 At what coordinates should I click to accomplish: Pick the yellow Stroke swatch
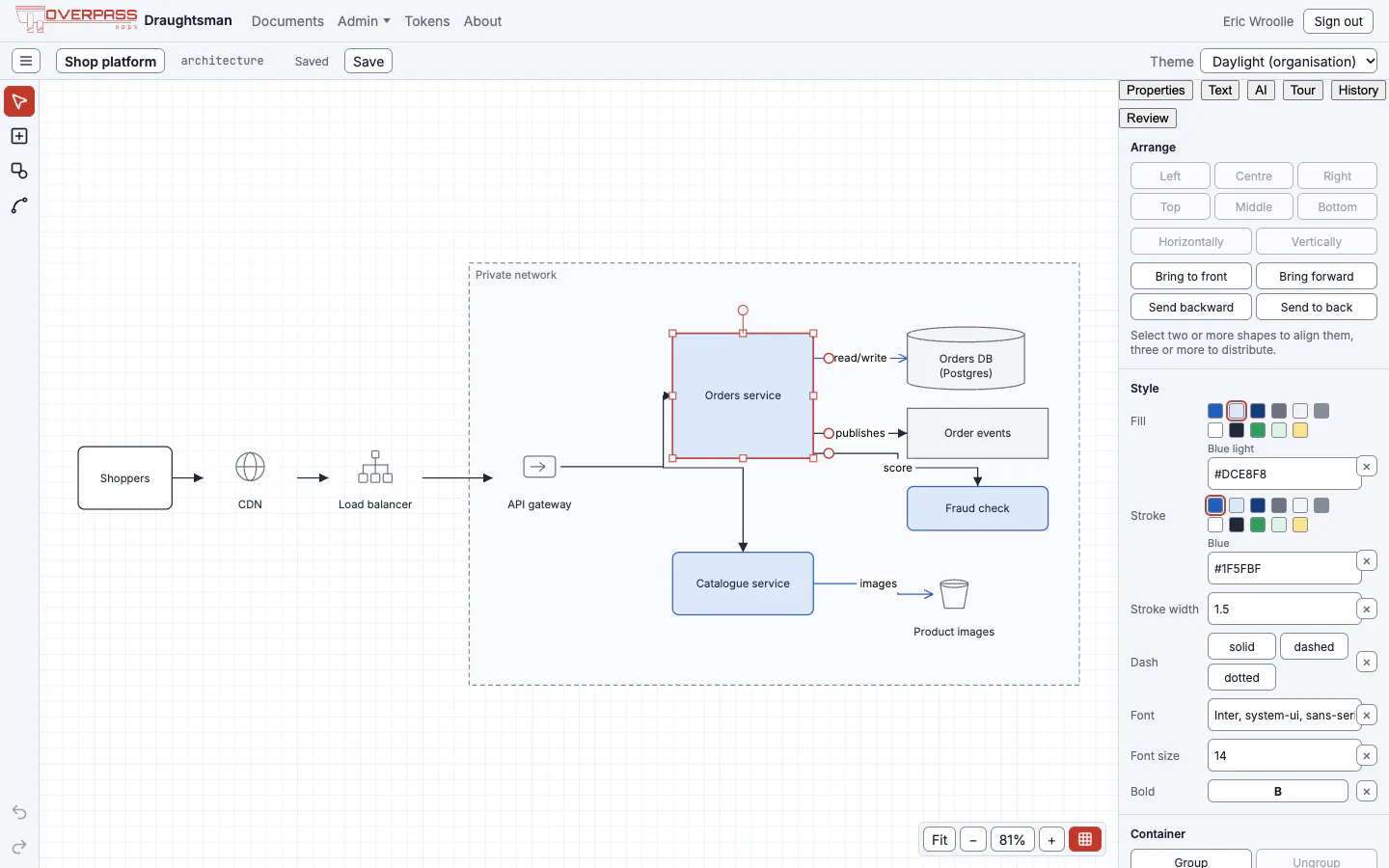point(1300,525)
